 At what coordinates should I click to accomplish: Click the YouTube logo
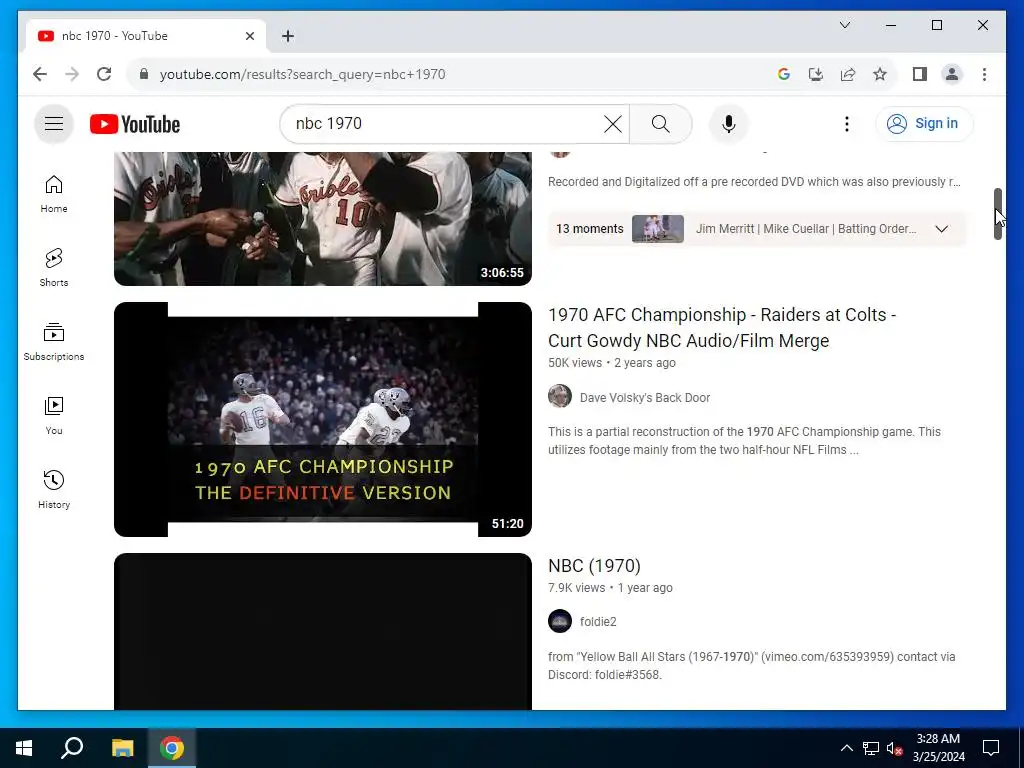[x=135, y=123]
